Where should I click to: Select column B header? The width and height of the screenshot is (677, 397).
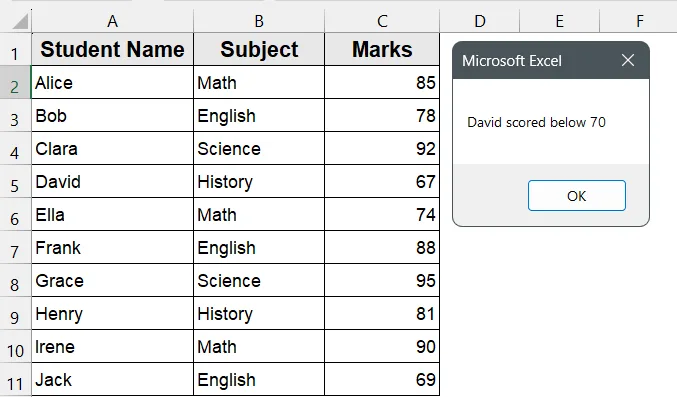point(259,21)
